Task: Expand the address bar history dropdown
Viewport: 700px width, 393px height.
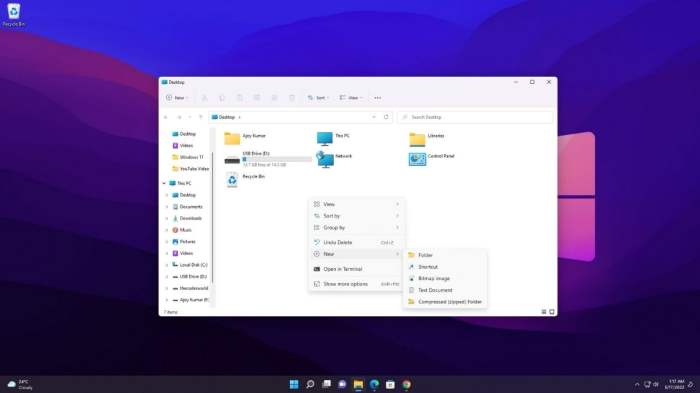Action: pos(374,117)
